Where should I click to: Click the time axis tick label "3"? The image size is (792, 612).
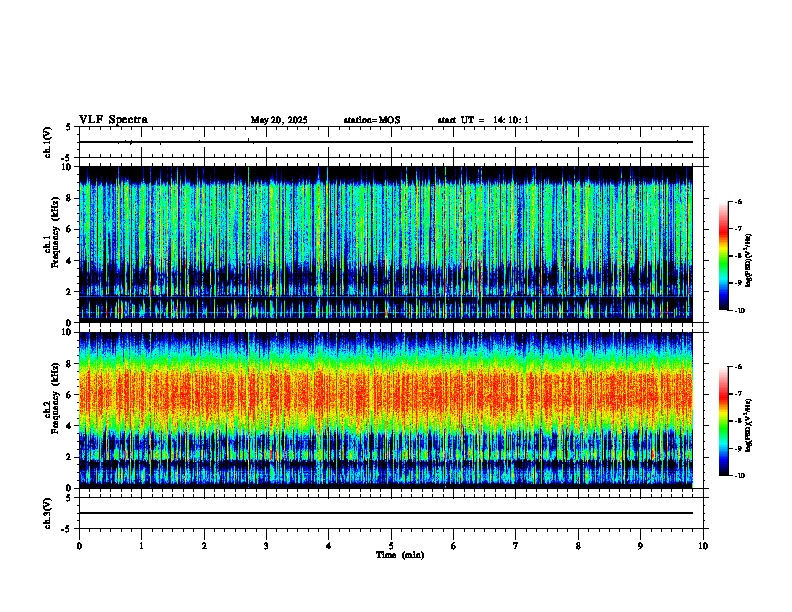click(x=266, y=546)
